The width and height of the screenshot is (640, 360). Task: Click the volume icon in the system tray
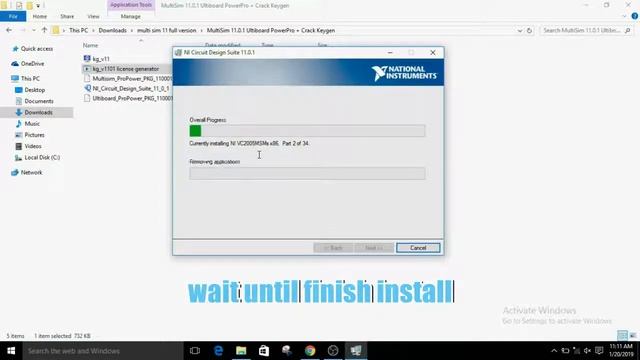click(587, 351)
